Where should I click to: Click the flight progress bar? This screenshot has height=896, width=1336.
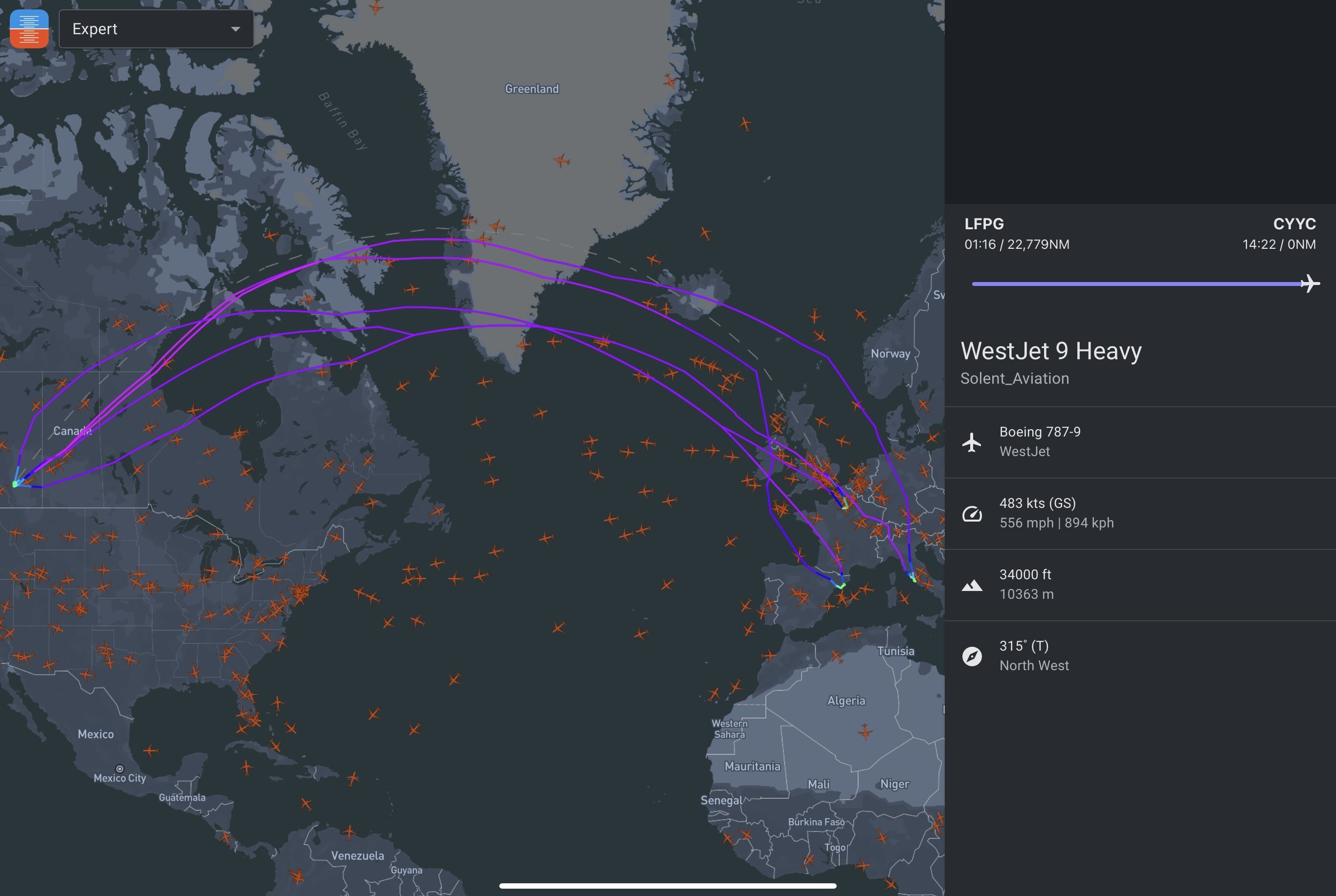(1137, 284)
